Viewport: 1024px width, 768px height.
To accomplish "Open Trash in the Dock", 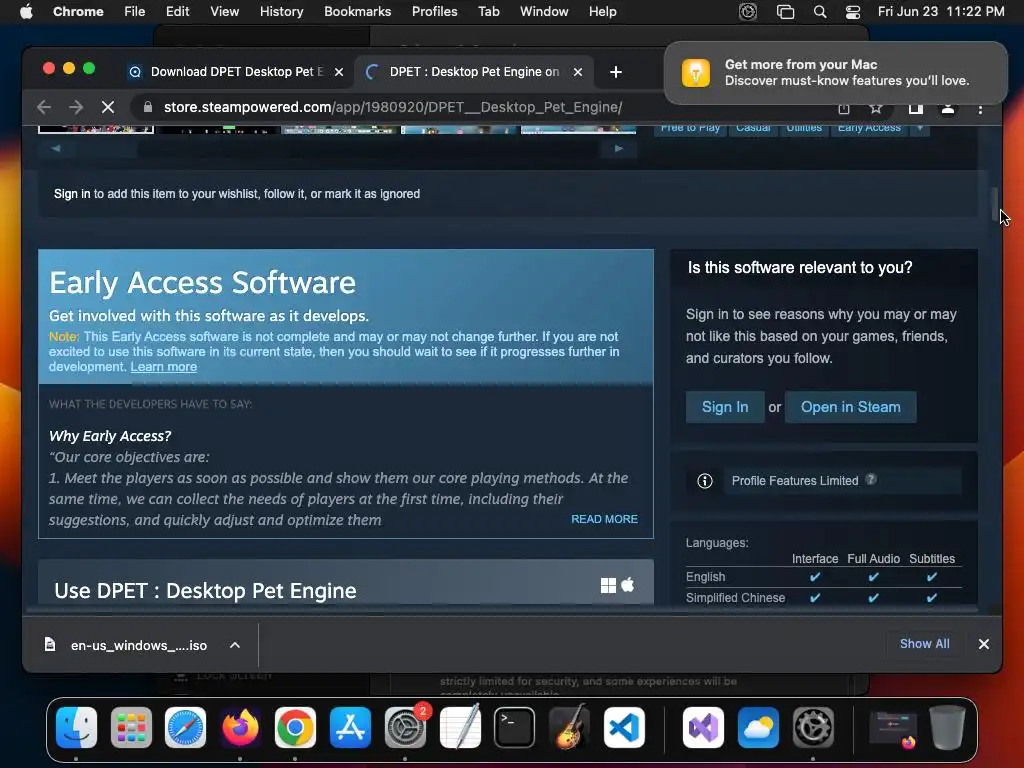I will (x=948, y=727).
